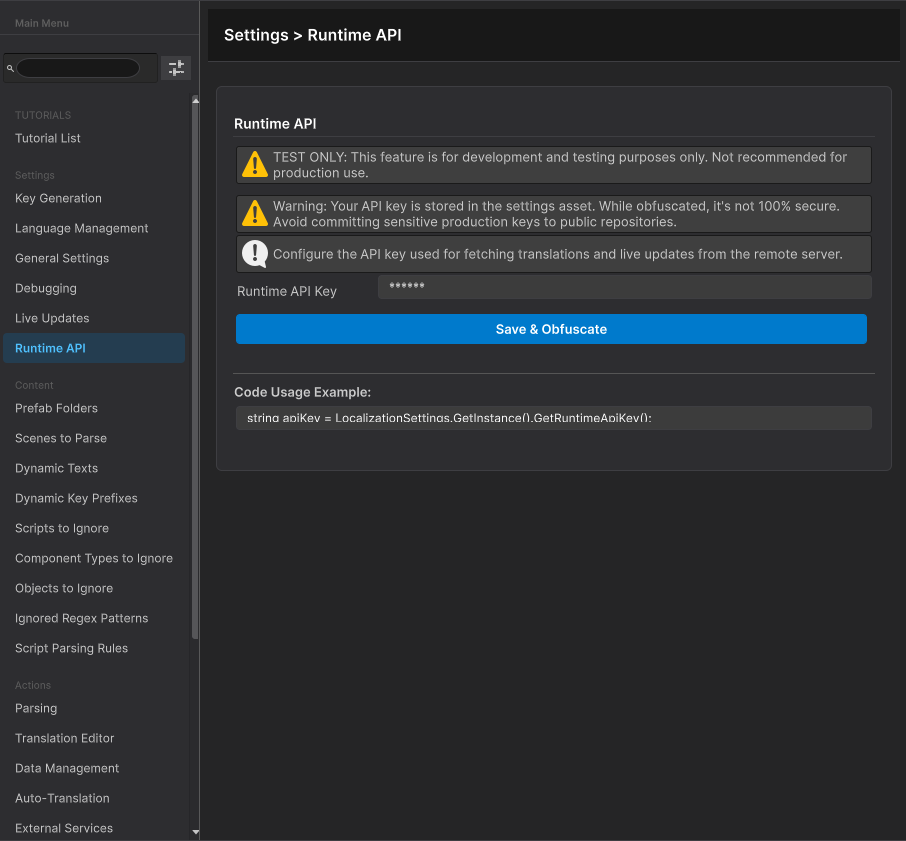
Task: Click the info icon beside the Configure message
Action: (x=254, y=253)
